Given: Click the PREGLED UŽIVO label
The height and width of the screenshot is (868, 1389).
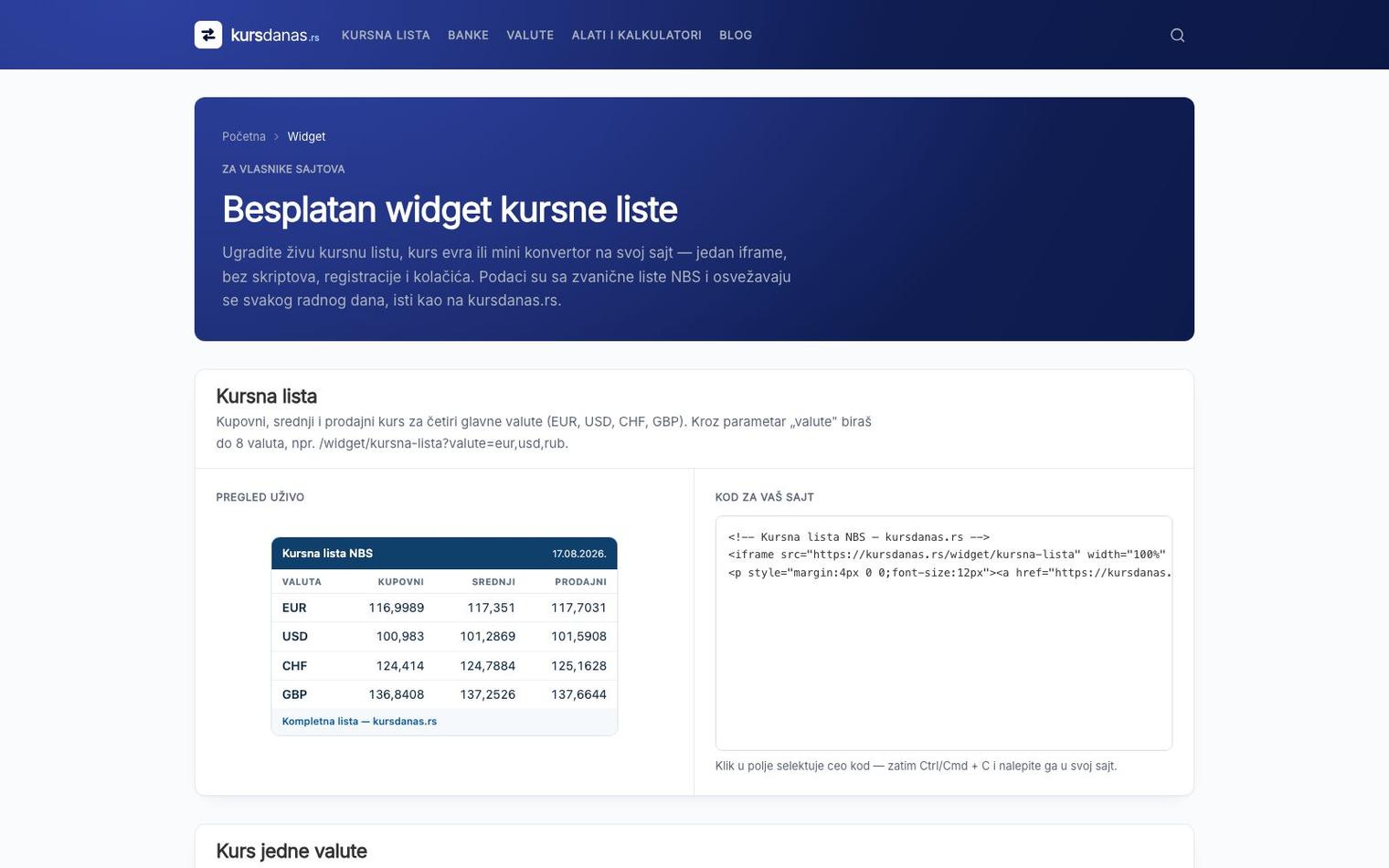Looking at the screenshot, I should 260,497.
